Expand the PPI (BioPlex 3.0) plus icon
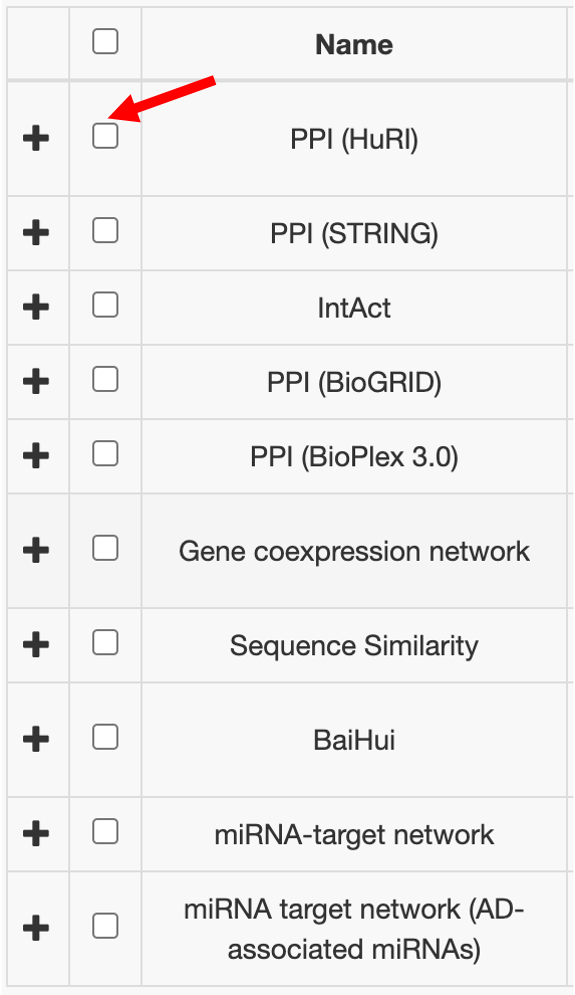Screen dimensions: 575x995 coord(36,456)
